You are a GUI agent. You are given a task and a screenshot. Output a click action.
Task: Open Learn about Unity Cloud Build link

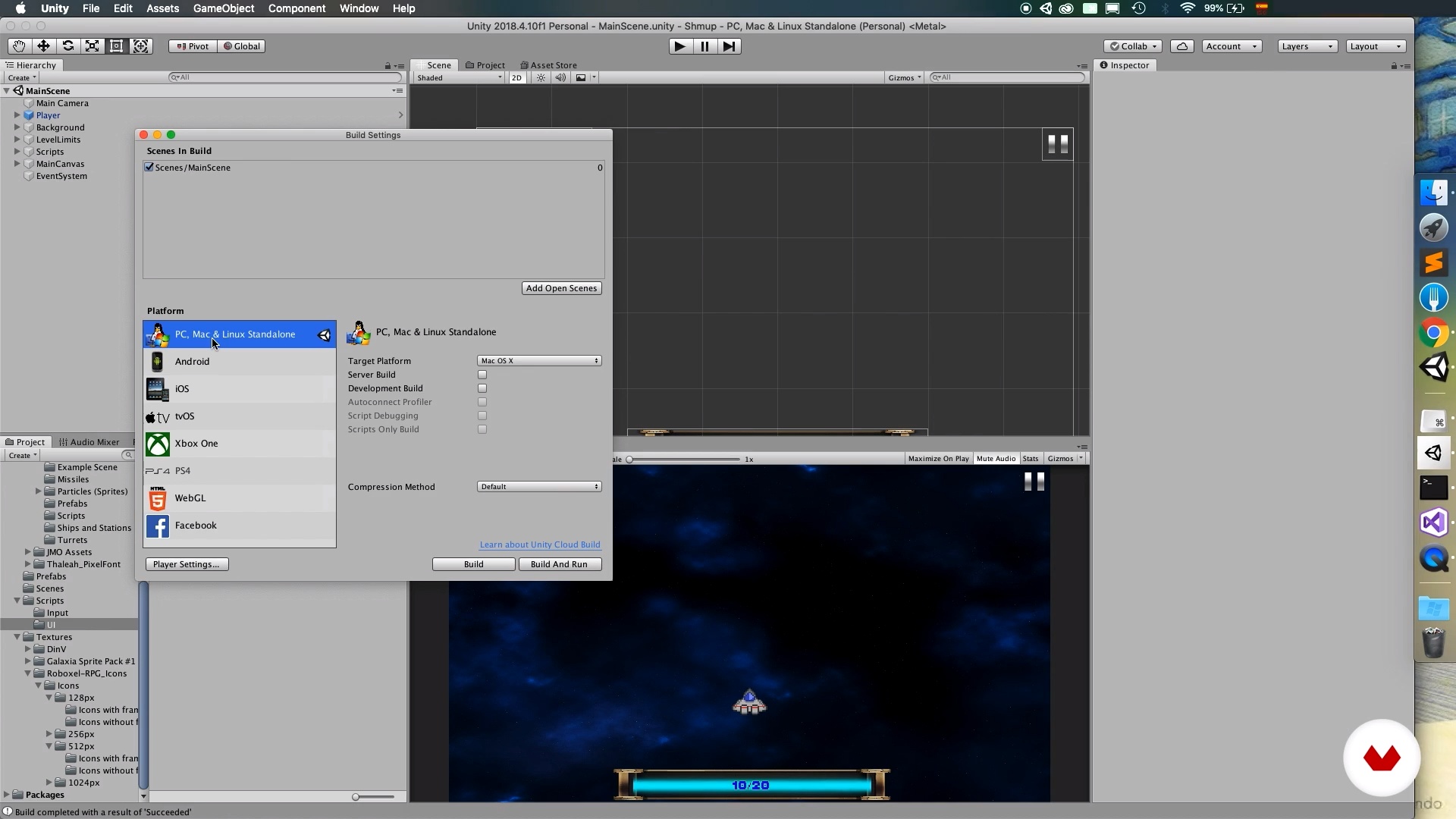point(540,544)
